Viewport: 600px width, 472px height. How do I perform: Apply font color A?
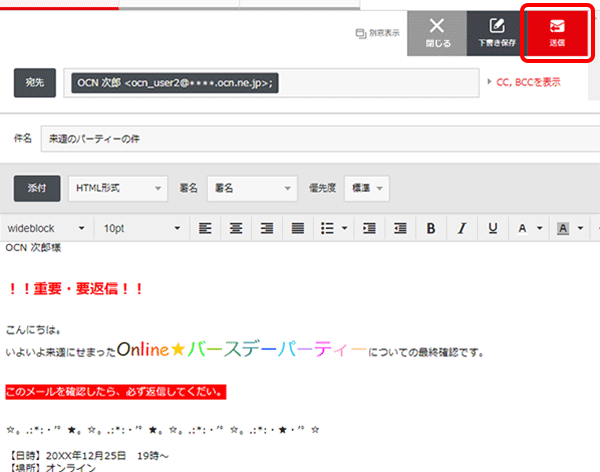522,228
